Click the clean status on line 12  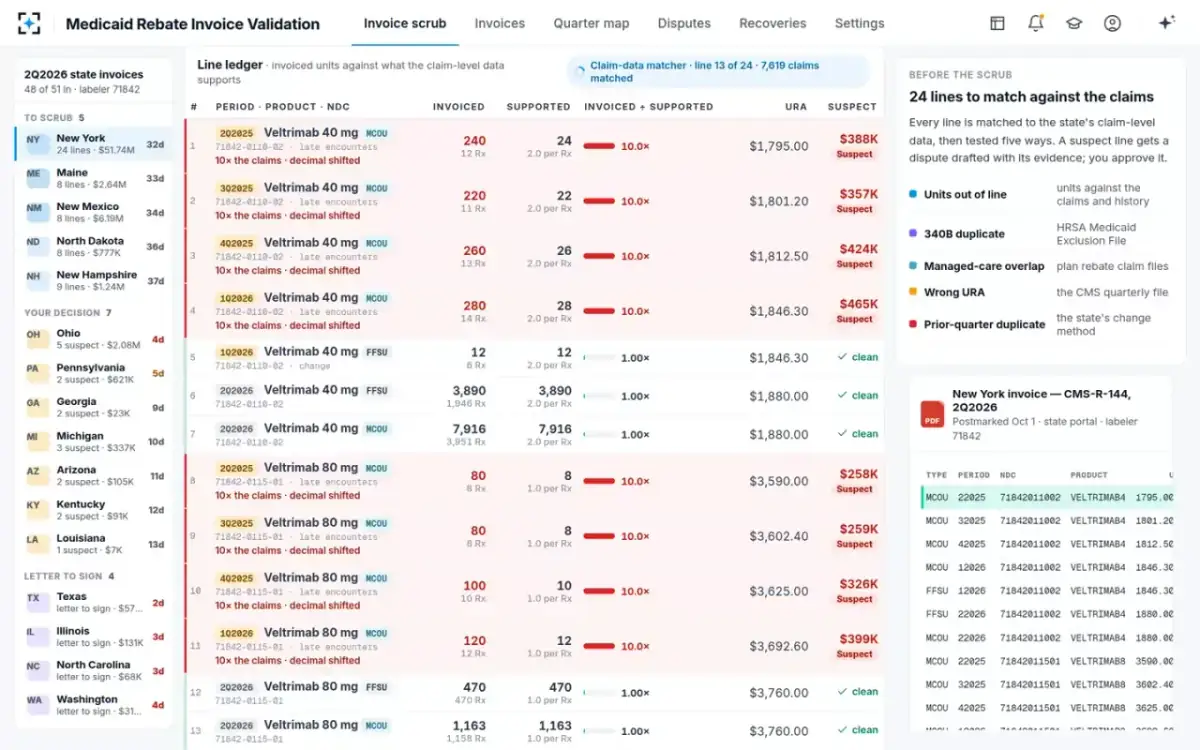pos(858,692)
